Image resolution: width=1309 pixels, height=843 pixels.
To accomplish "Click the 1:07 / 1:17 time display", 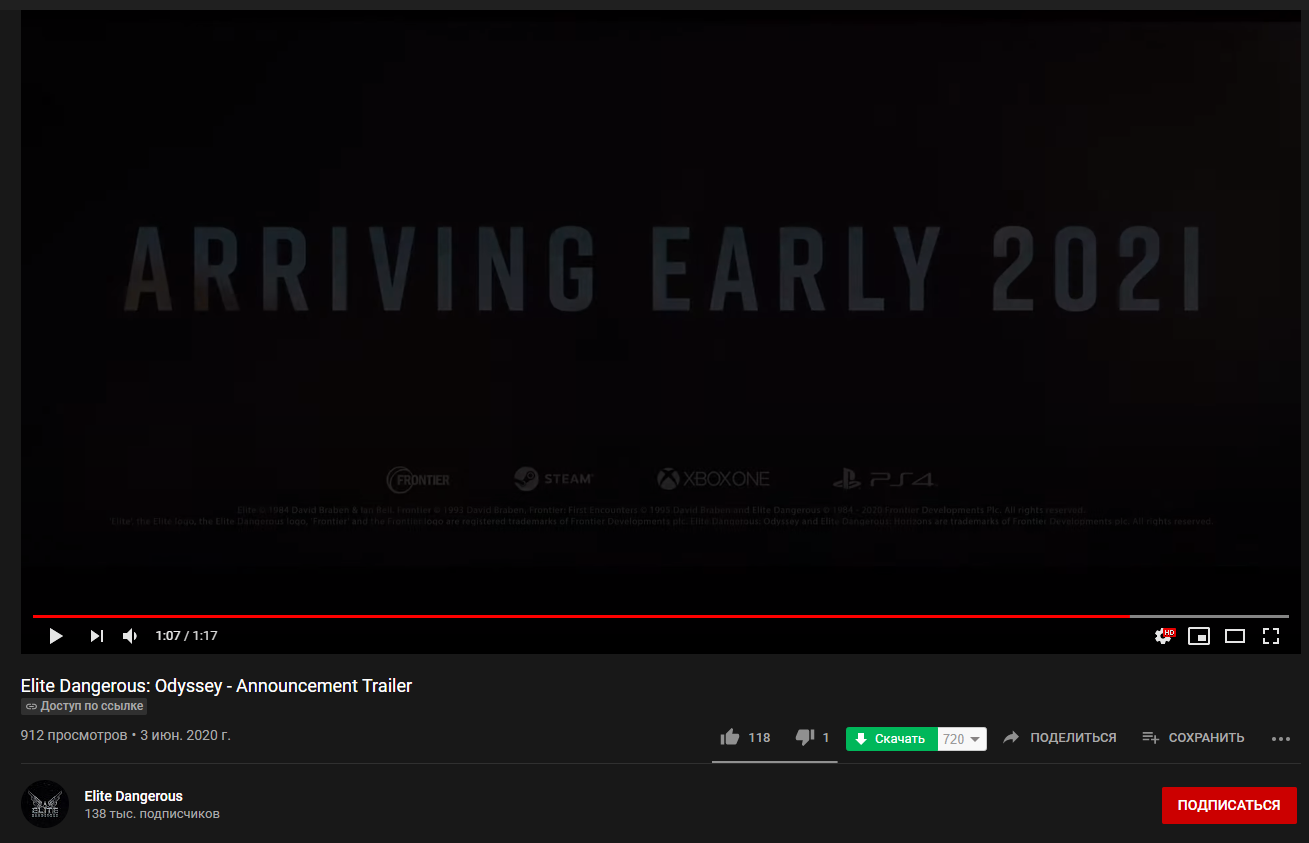I will click(186, 636).
